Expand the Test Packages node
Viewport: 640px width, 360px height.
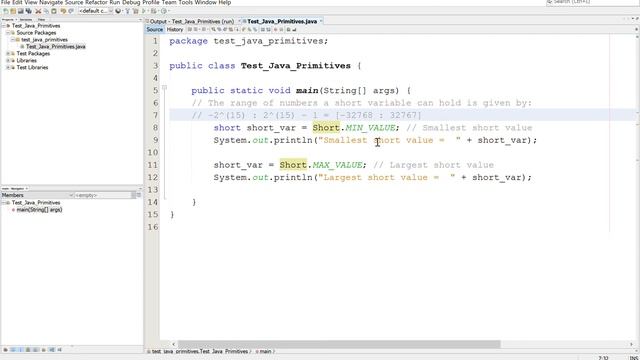pyautogui.click(x=8, y=53)
